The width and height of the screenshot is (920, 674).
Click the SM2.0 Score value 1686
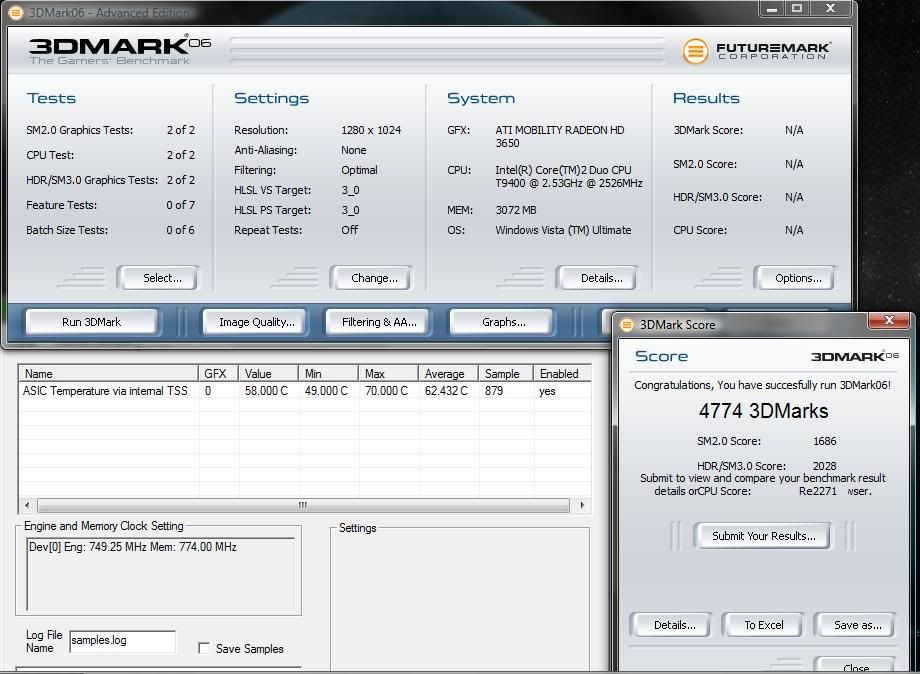point(824,441)
